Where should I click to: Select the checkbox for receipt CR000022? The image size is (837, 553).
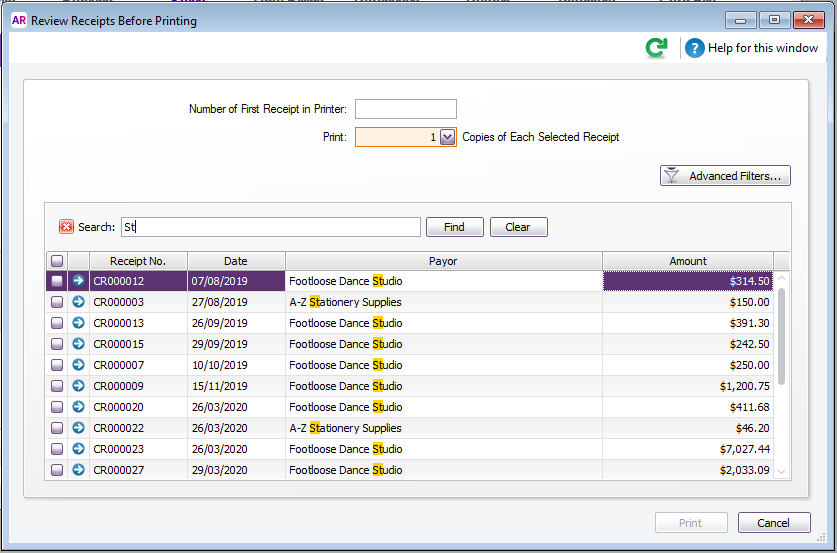[57, 428]
